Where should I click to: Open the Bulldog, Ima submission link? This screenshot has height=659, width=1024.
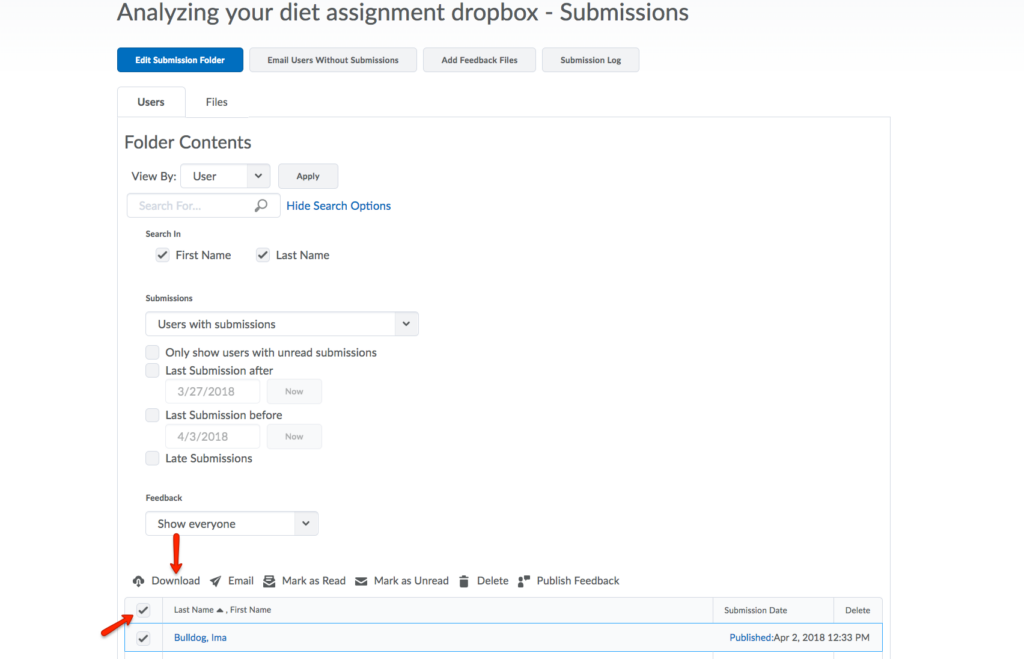pos(200,637)
